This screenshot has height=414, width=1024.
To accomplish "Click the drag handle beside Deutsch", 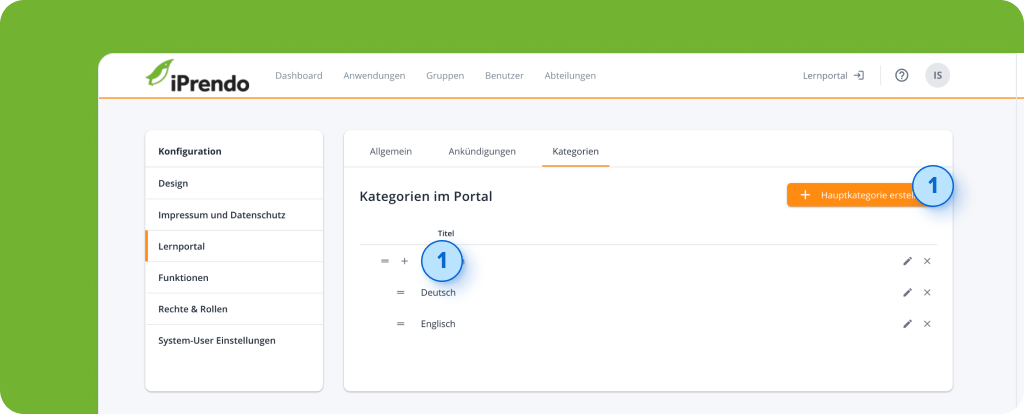I will click(x=400, y=292).
